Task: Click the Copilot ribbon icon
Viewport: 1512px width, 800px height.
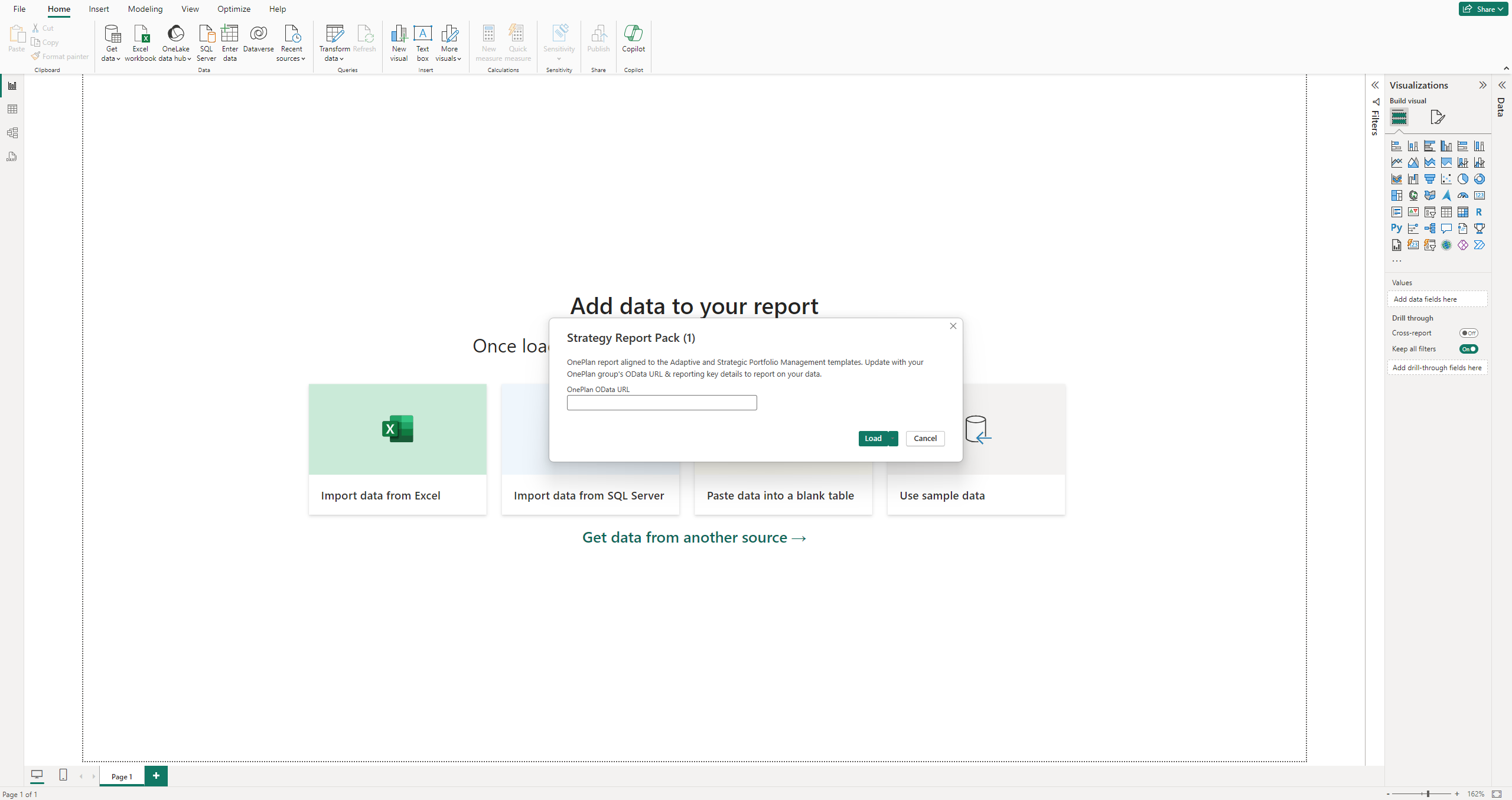Action: point(633,39)
